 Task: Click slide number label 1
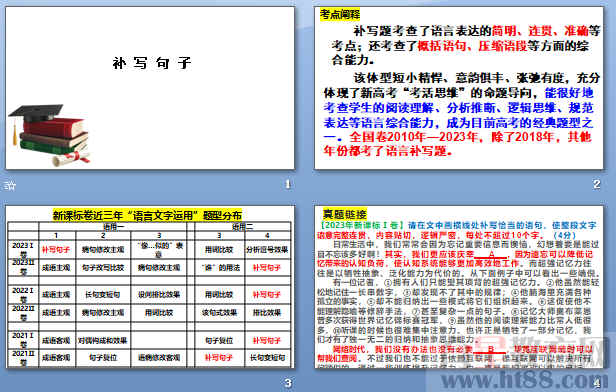pos(288,184)
